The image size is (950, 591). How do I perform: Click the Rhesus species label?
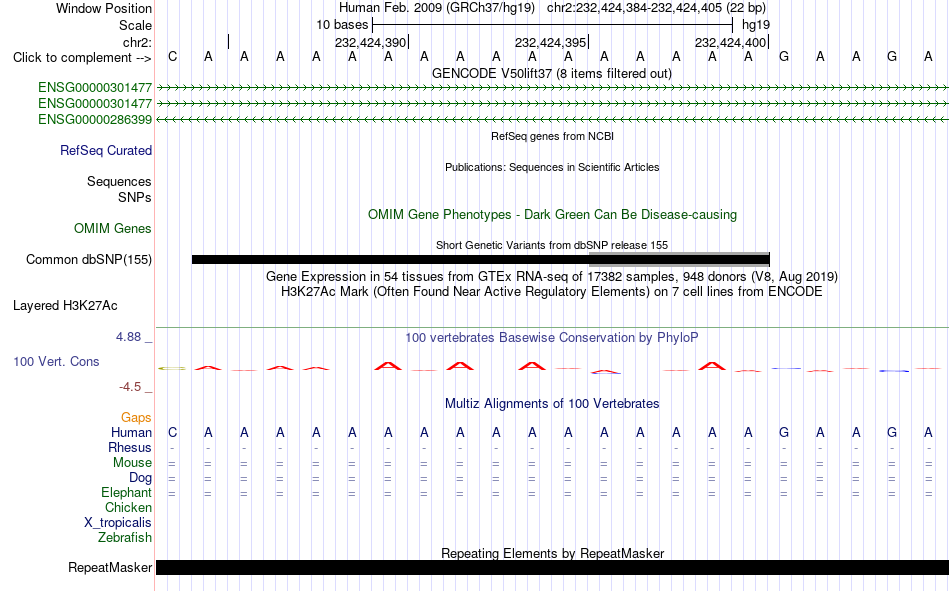(x=130, y=447)
